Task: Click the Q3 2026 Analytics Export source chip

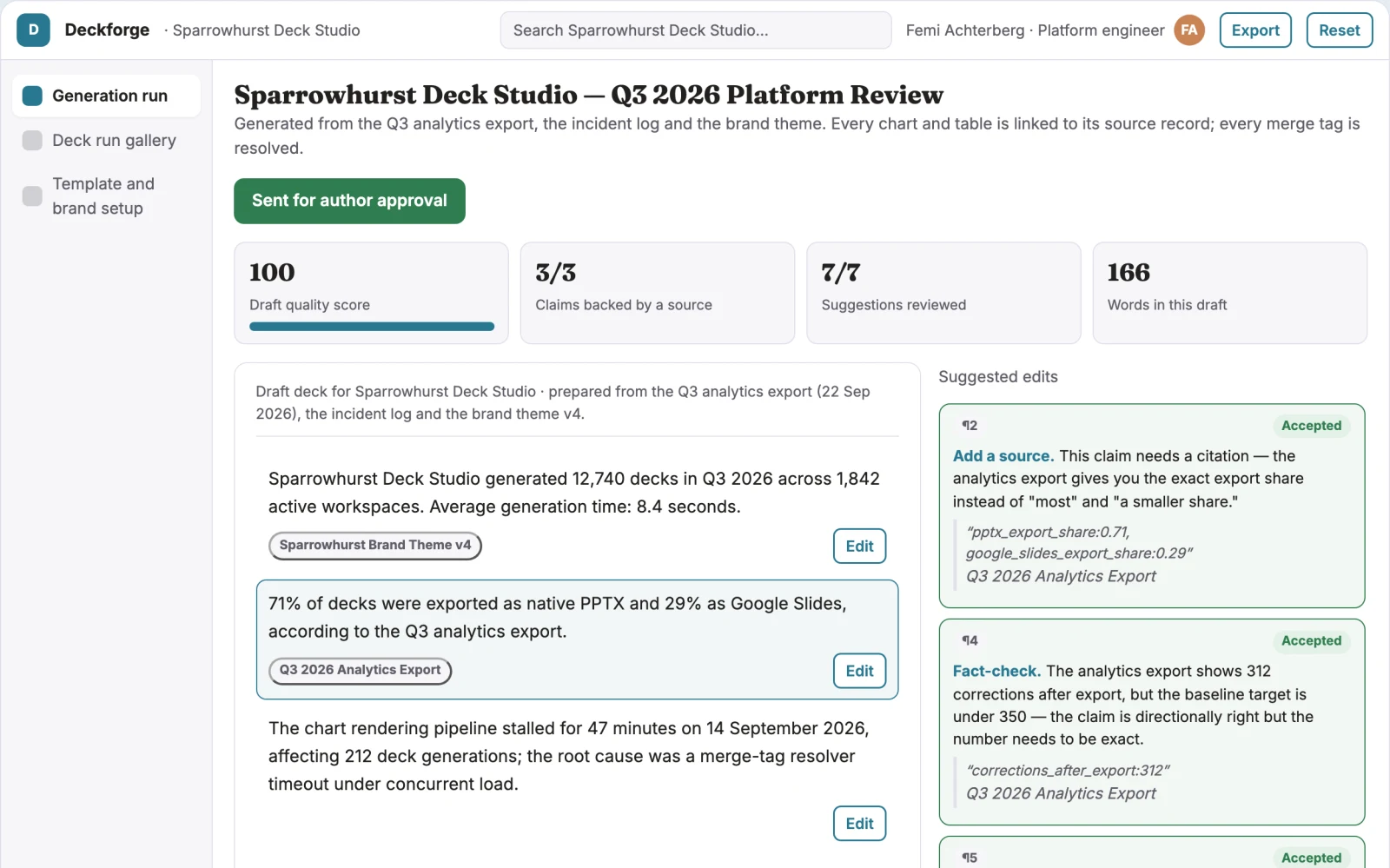Action: click(x=361, y=670)
